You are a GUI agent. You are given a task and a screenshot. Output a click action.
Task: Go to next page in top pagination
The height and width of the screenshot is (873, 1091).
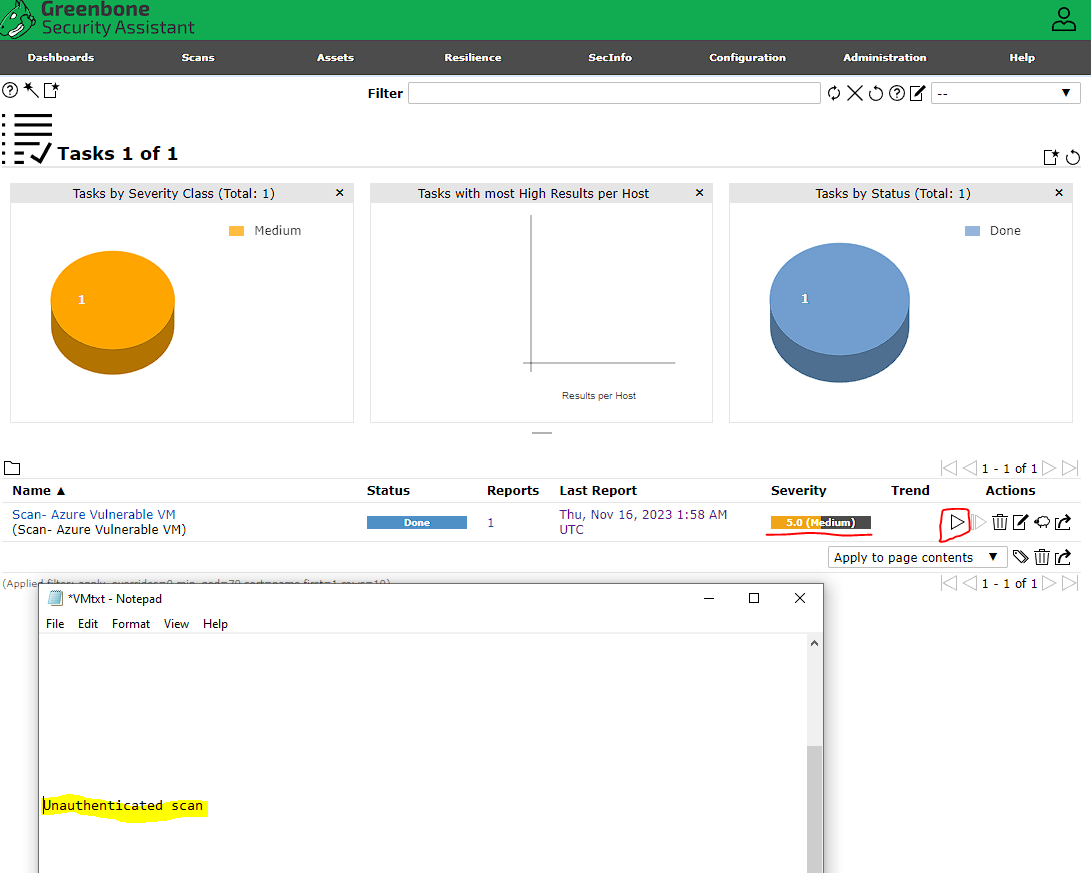pos(1049,468)
